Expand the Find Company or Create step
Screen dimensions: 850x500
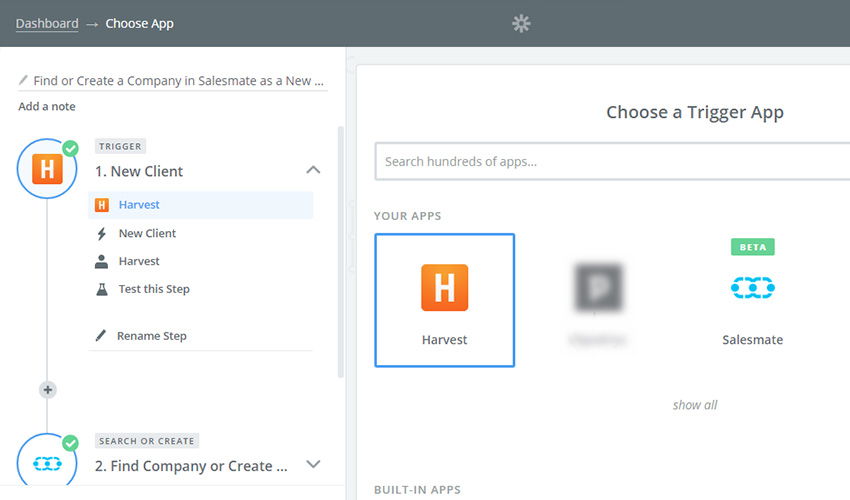(313, 464)
